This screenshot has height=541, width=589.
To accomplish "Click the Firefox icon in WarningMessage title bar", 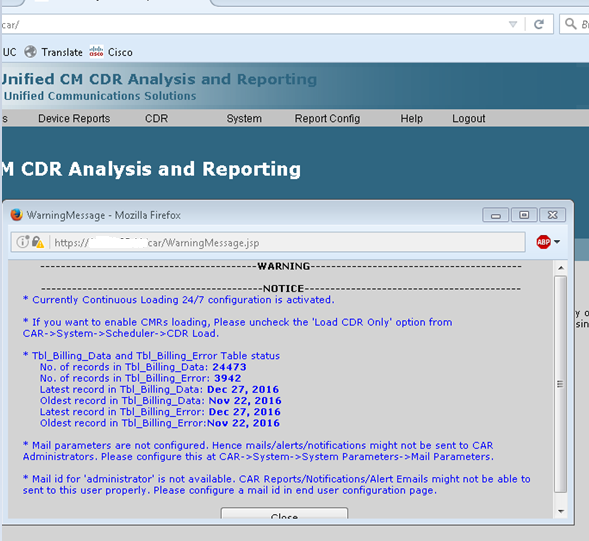I will (x=17, y=215).
